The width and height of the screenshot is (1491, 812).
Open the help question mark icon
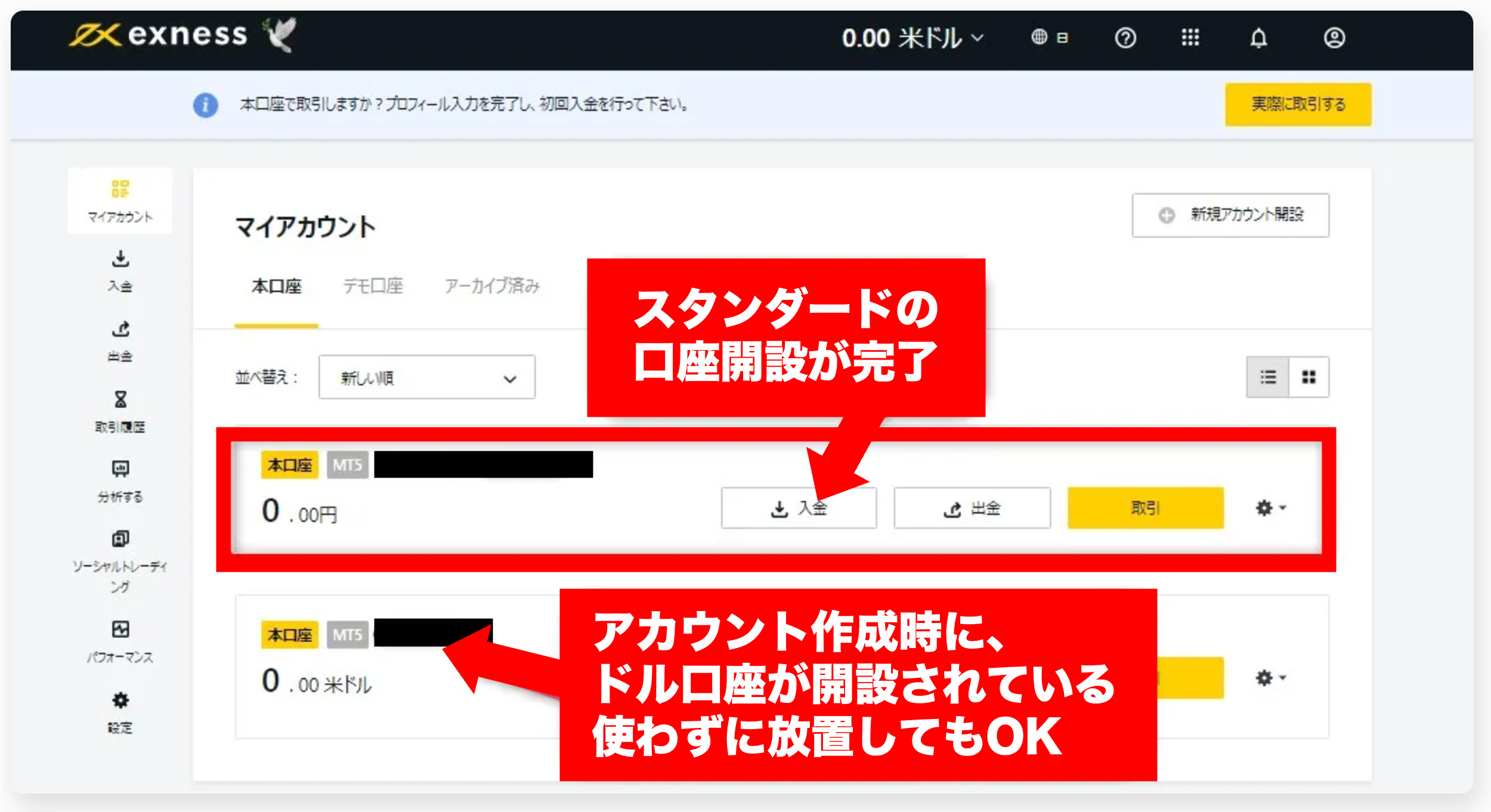point(1125,38)
